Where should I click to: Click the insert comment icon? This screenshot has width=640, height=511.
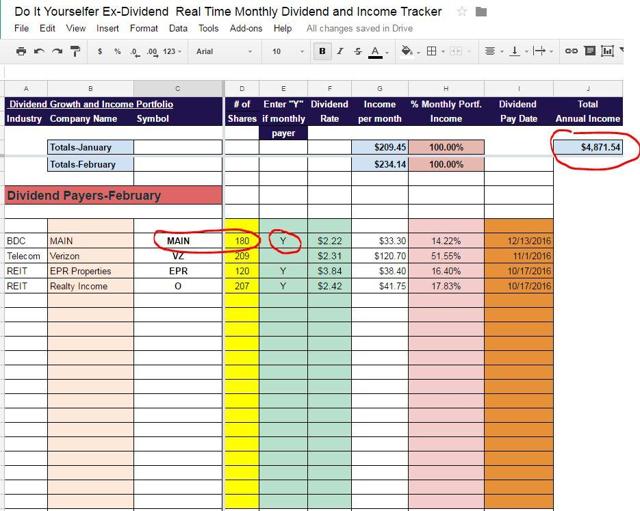[590, 51]
